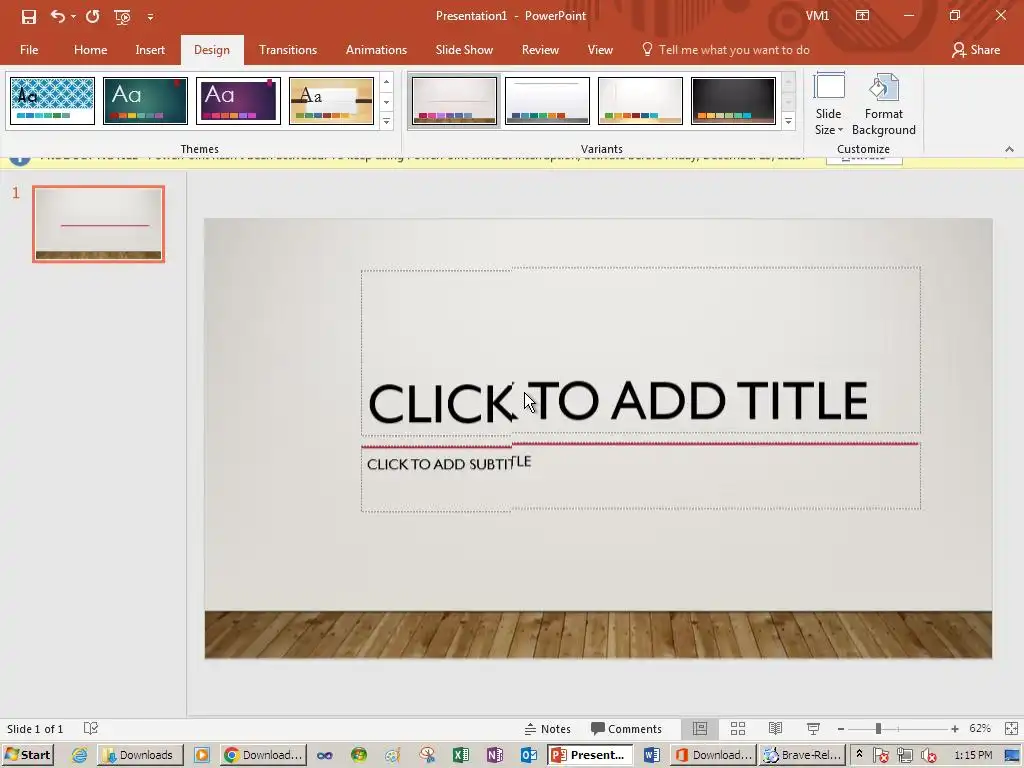Image resolution: width=1024 pixels, height=768 pixels.
Task: Open the Transitions tab
Action: point(287,50)
